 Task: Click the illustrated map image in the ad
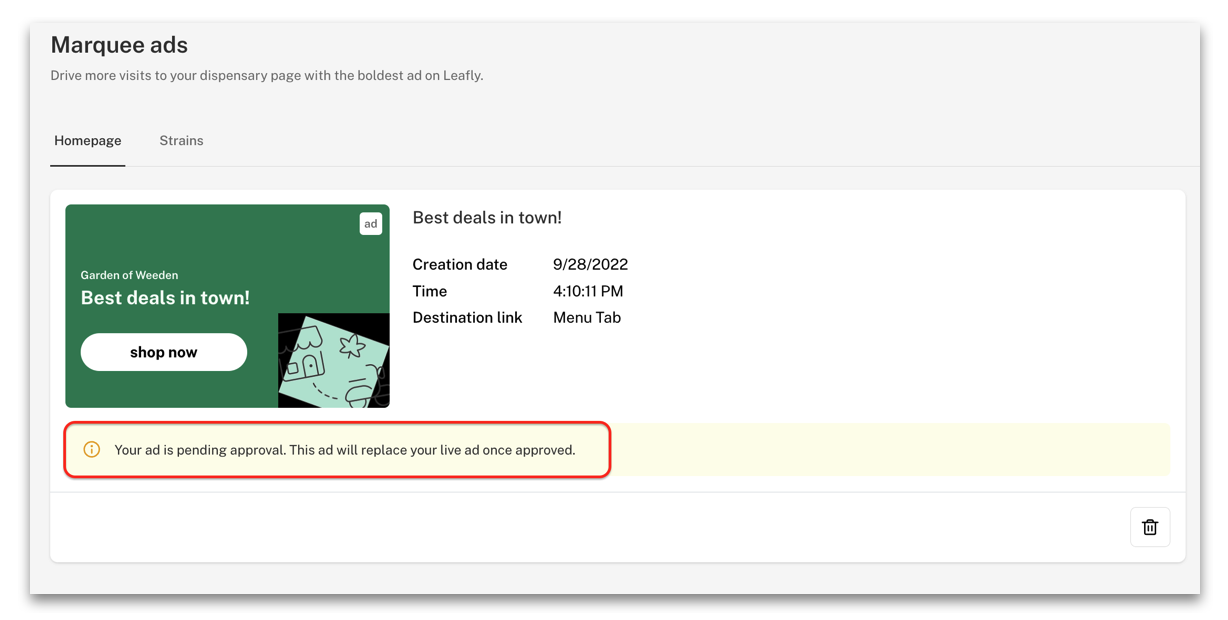(334, 360)
